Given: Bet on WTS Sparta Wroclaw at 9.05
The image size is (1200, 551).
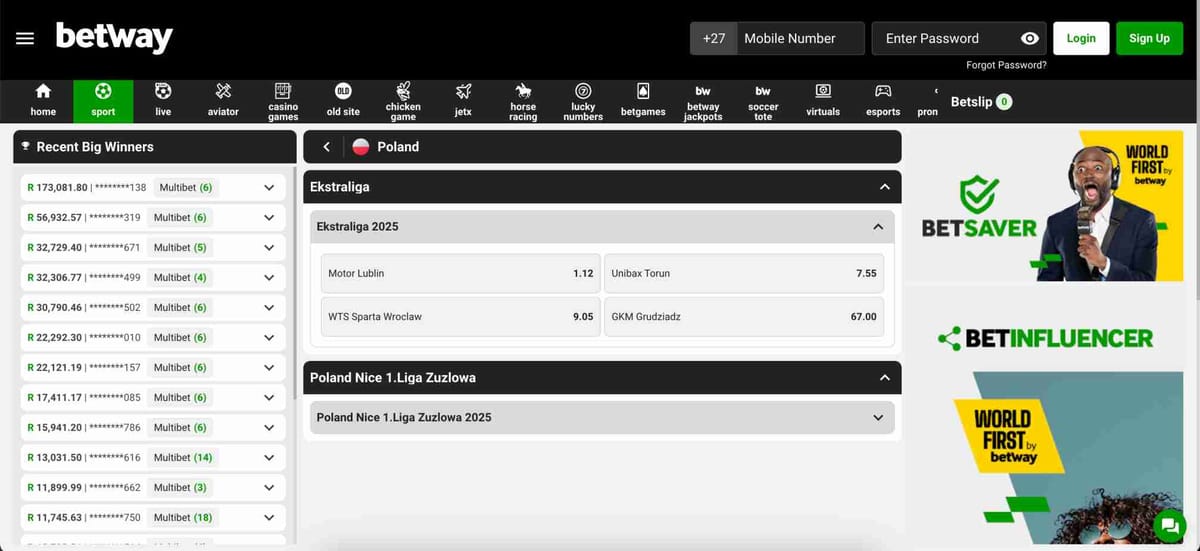Looking at the screenshot, I should (x=461, y=316).
